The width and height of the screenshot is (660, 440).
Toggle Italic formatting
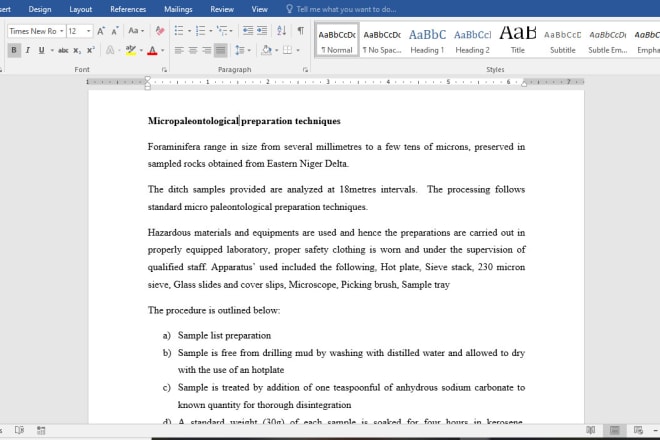28,51
